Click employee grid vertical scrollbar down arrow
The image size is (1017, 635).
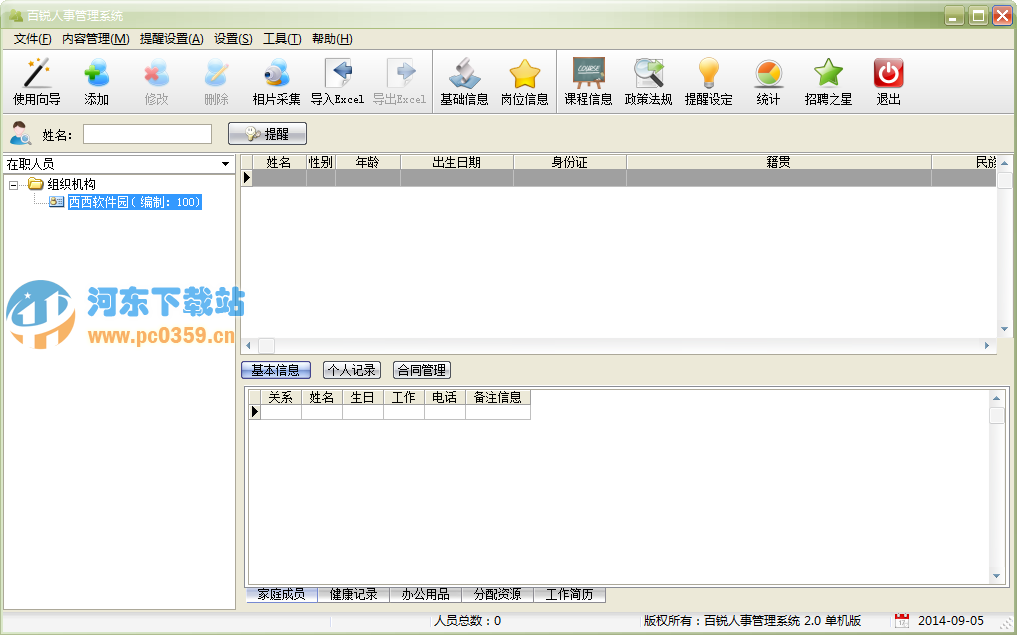point(1005,329)
